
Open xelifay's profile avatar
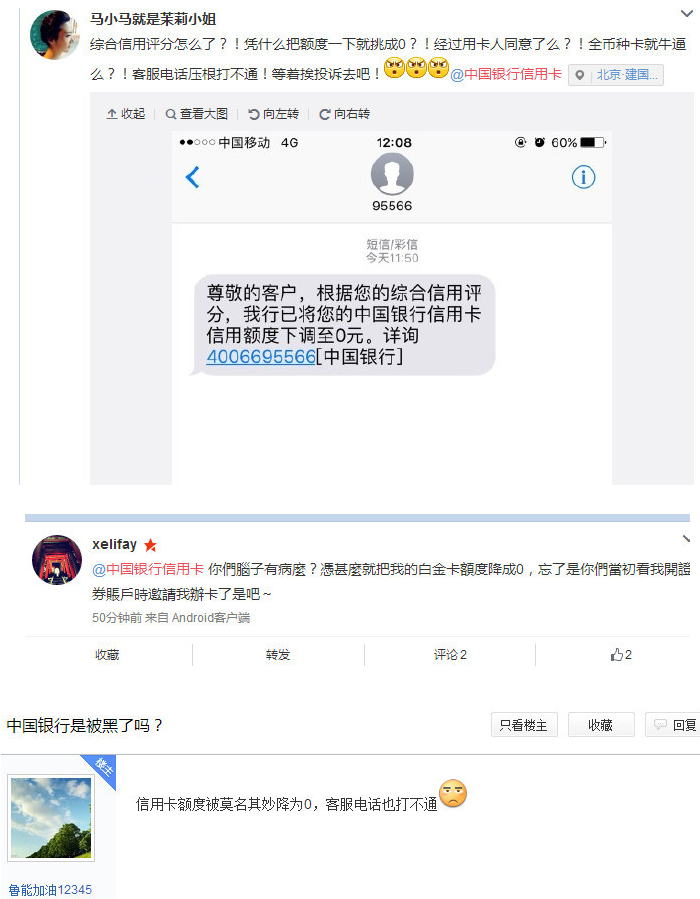click(x=57, y=560)
